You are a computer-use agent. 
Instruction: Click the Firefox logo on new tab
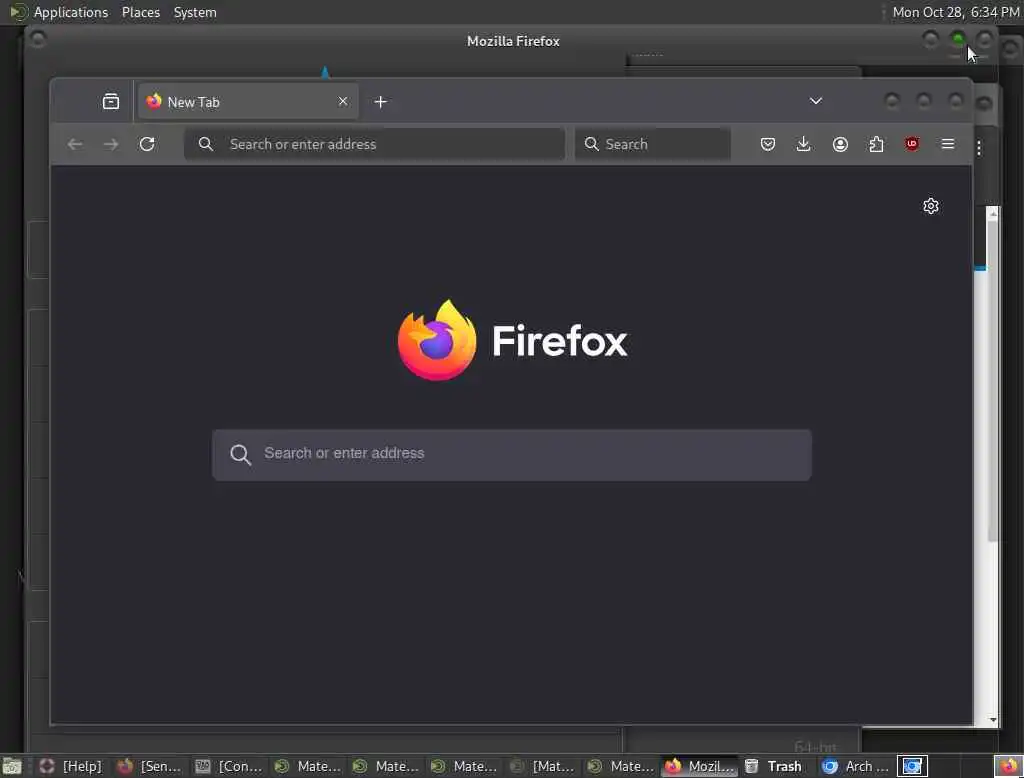point(437,340)
